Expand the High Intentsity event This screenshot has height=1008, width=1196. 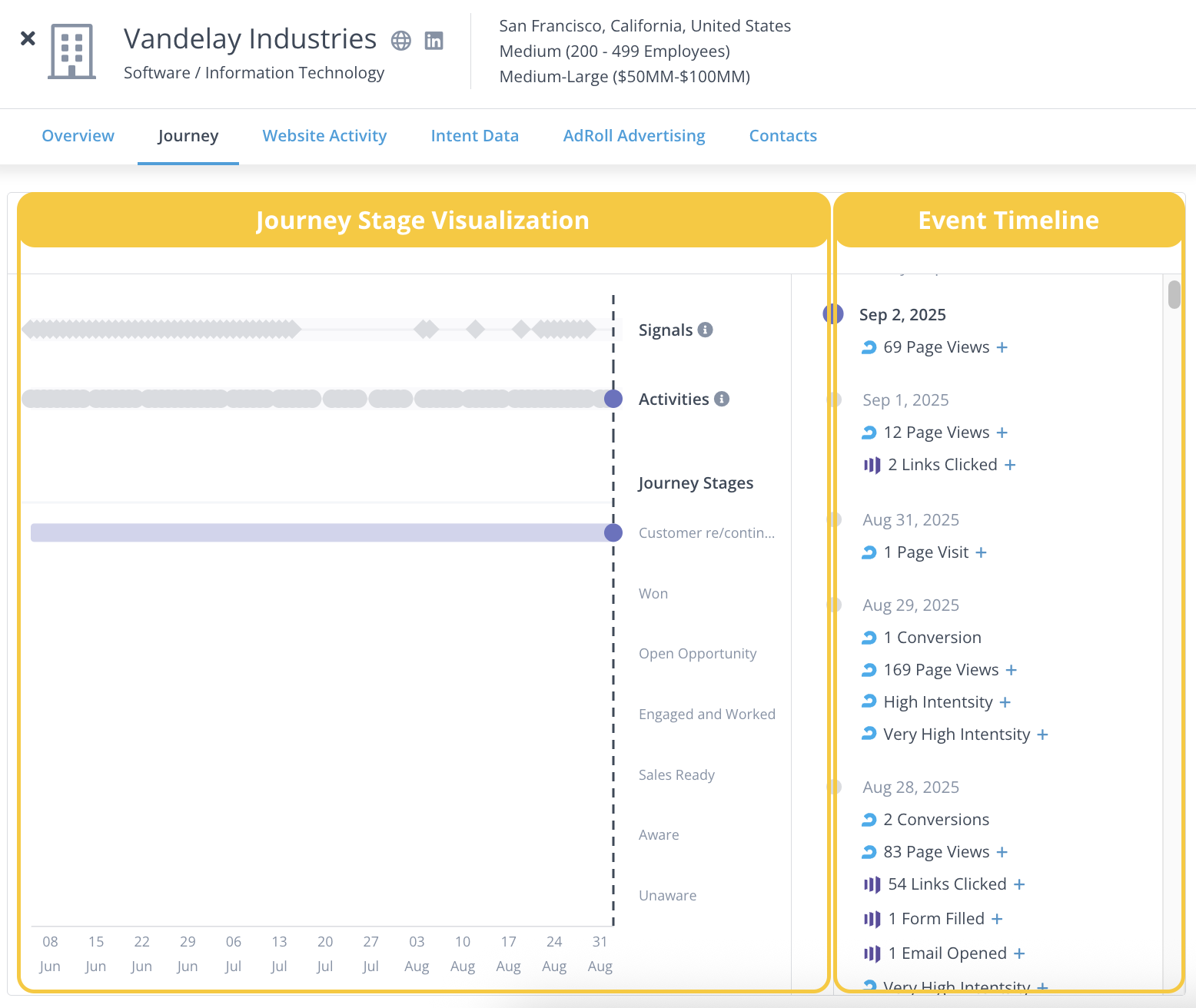pos(1005,702)
